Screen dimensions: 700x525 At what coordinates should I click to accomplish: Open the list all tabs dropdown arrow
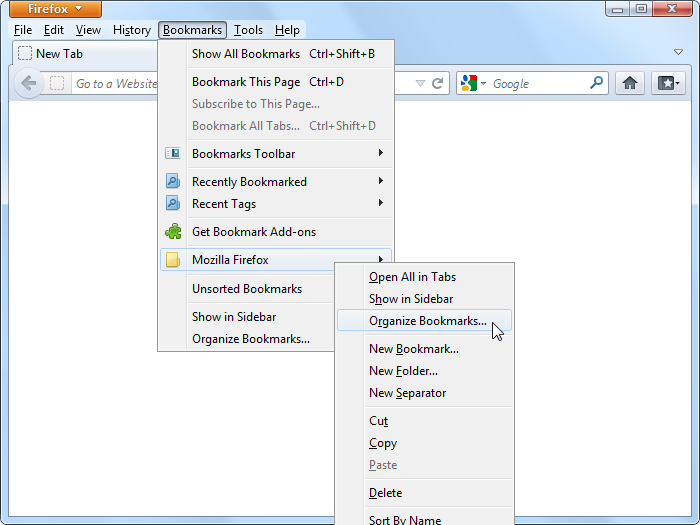tap(678, 53)
